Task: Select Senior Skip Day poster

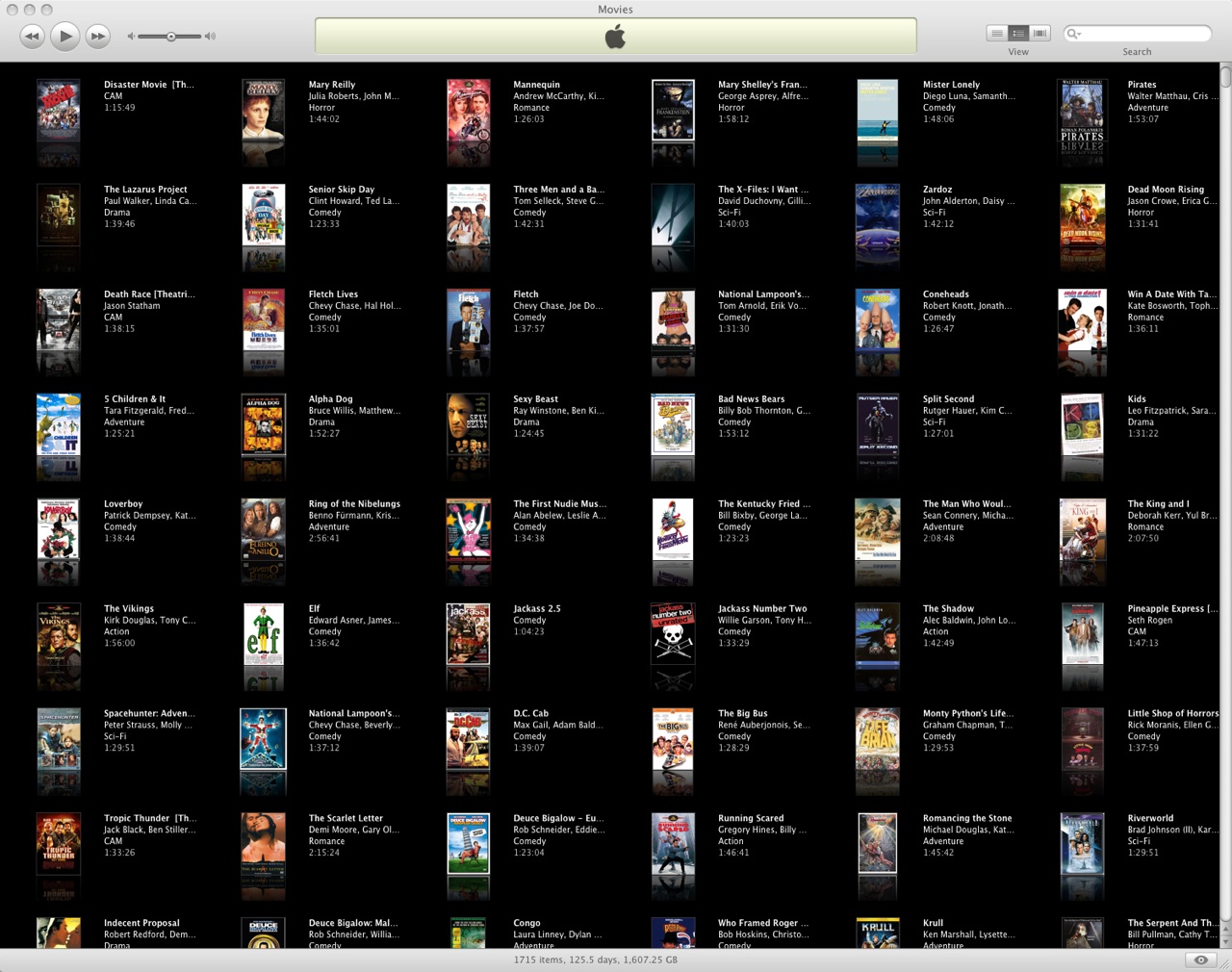Action: tap(263, 215)
